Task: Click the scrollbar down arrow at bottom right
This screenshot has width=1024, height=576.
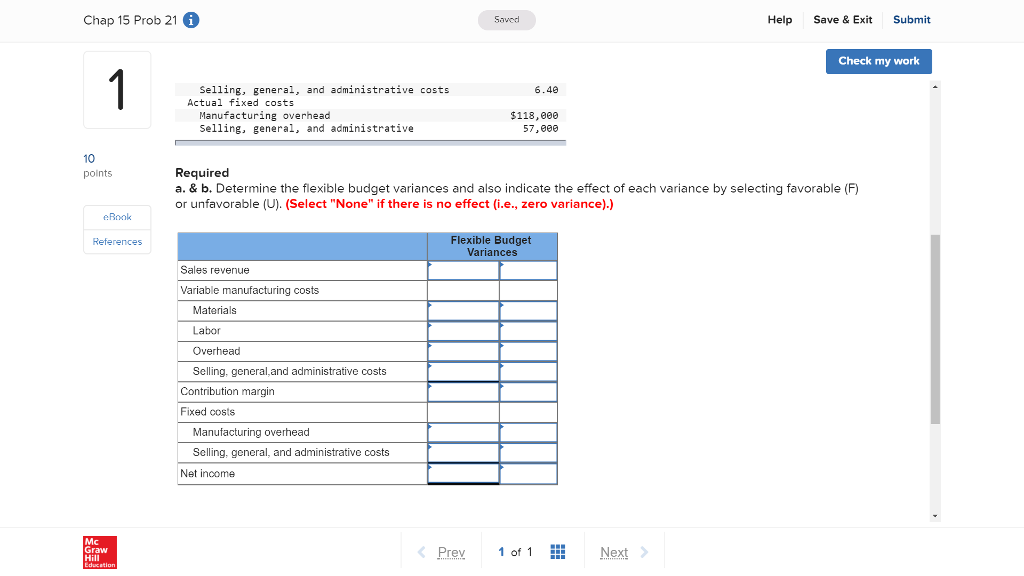Action: coord(935,515)
